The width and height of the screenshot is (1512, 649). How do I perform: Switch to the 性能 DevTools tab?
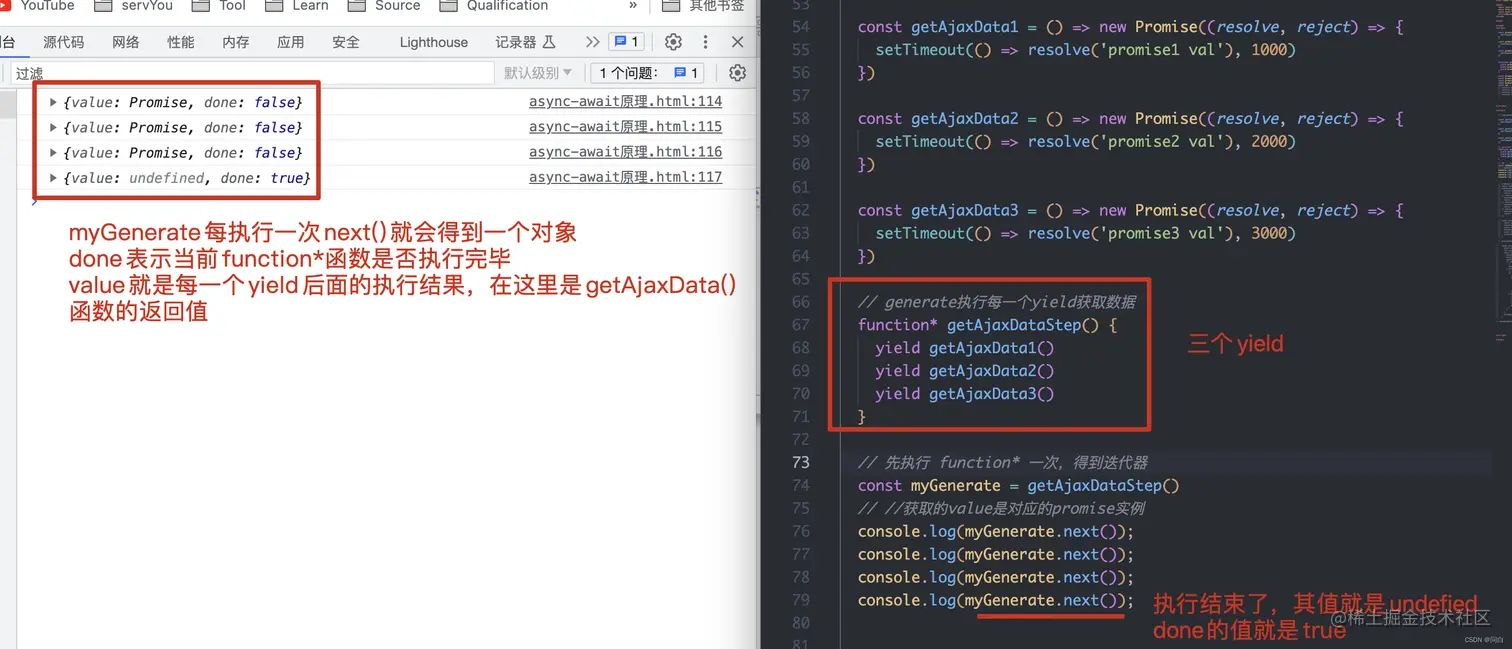click(x=181, y=42)
